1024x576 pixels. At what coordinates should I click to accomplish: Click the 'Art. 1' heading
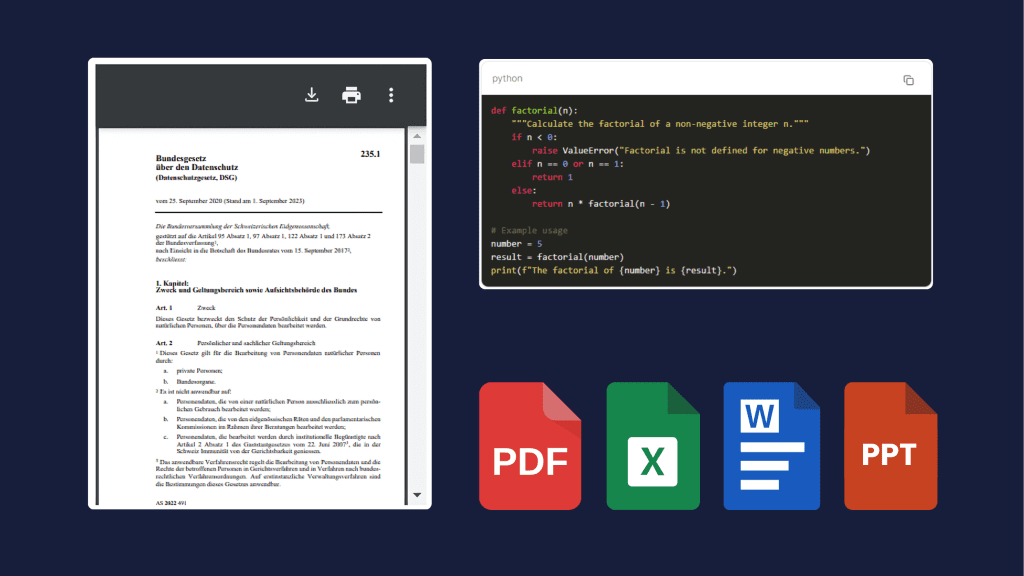click(x=164, y=308)
